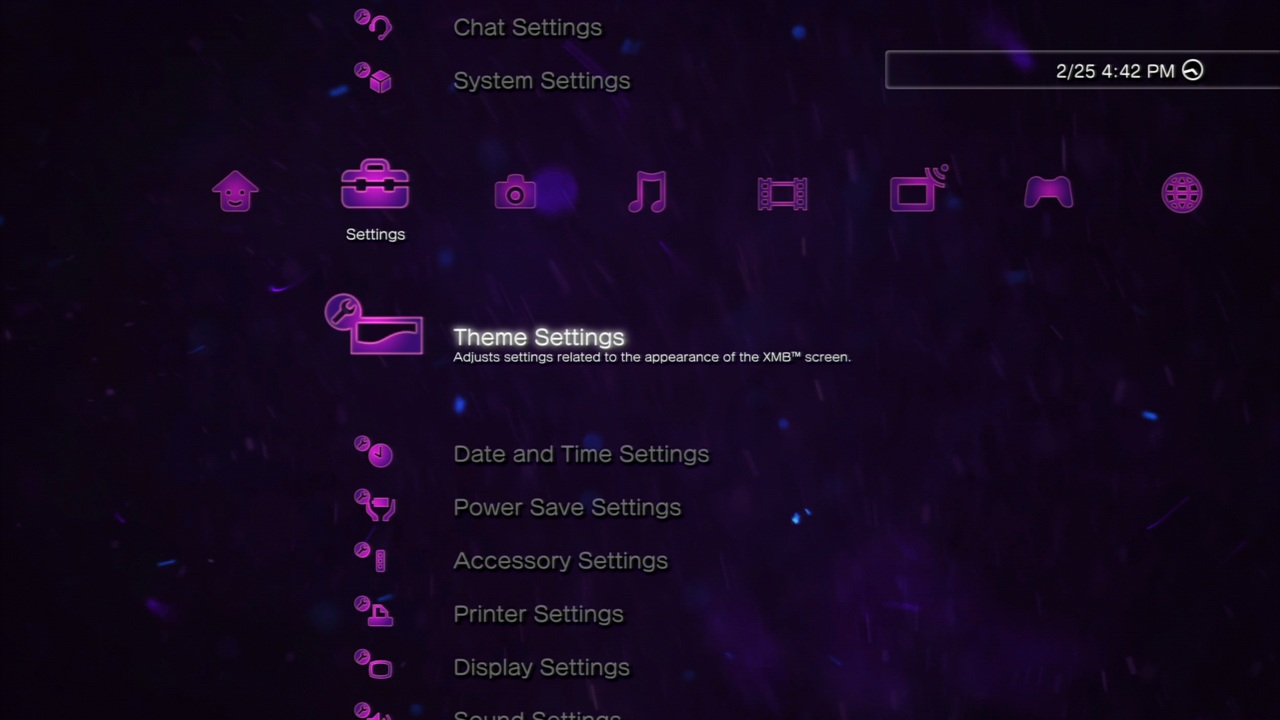Open Date and Time Settings
This screenshot has width=1280, height=720.
click(x=581, y=454)
